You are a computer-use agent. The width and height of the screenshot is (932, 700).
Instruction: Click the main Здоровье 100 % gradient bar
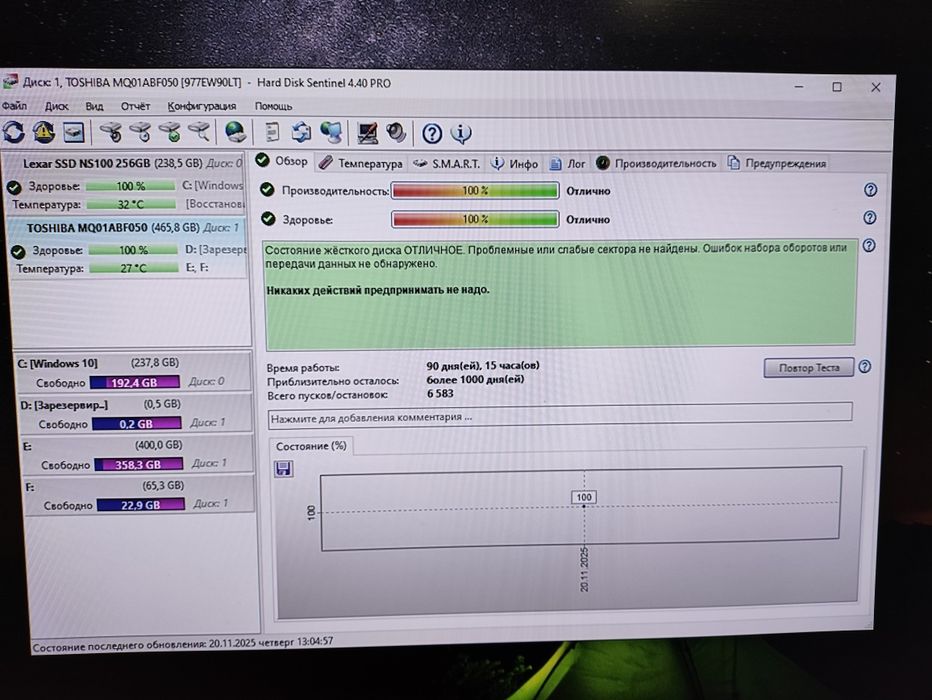475,219
